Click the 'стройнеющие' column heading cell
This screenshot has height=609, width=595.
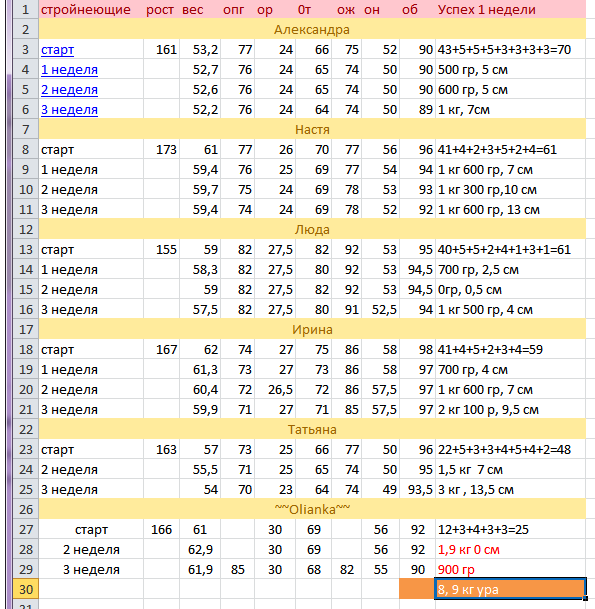point(91,9)
